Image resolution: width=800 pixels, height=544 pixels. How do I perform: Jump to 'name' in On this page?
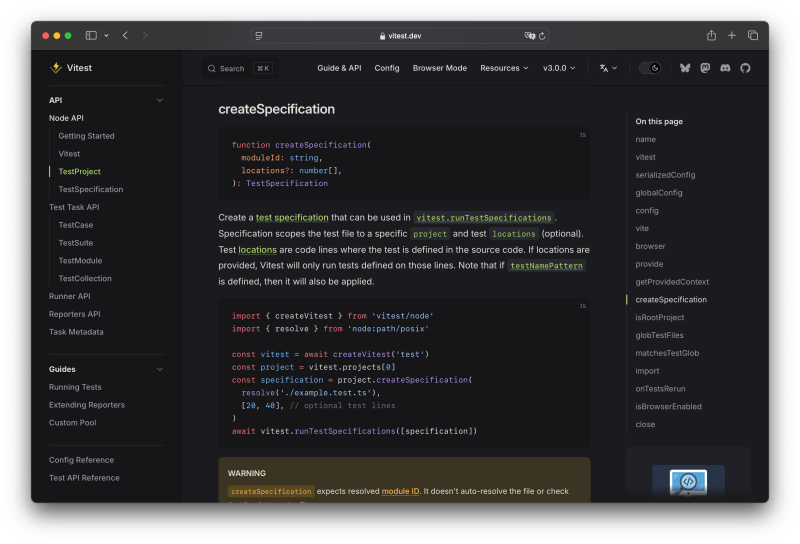[645, 139]
